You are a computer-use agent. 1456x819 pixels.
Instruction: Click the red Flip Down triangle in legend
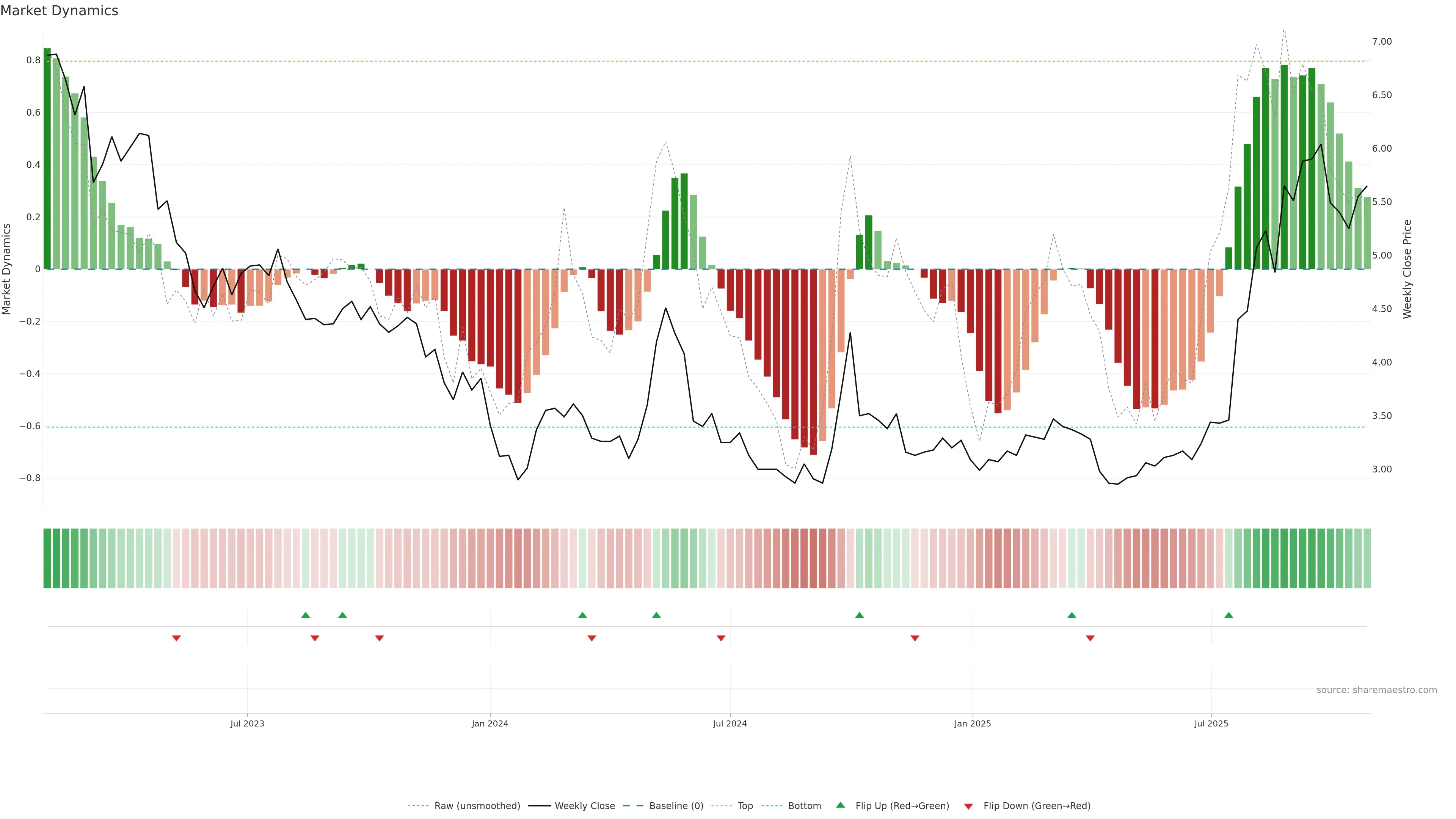(968, 806)
